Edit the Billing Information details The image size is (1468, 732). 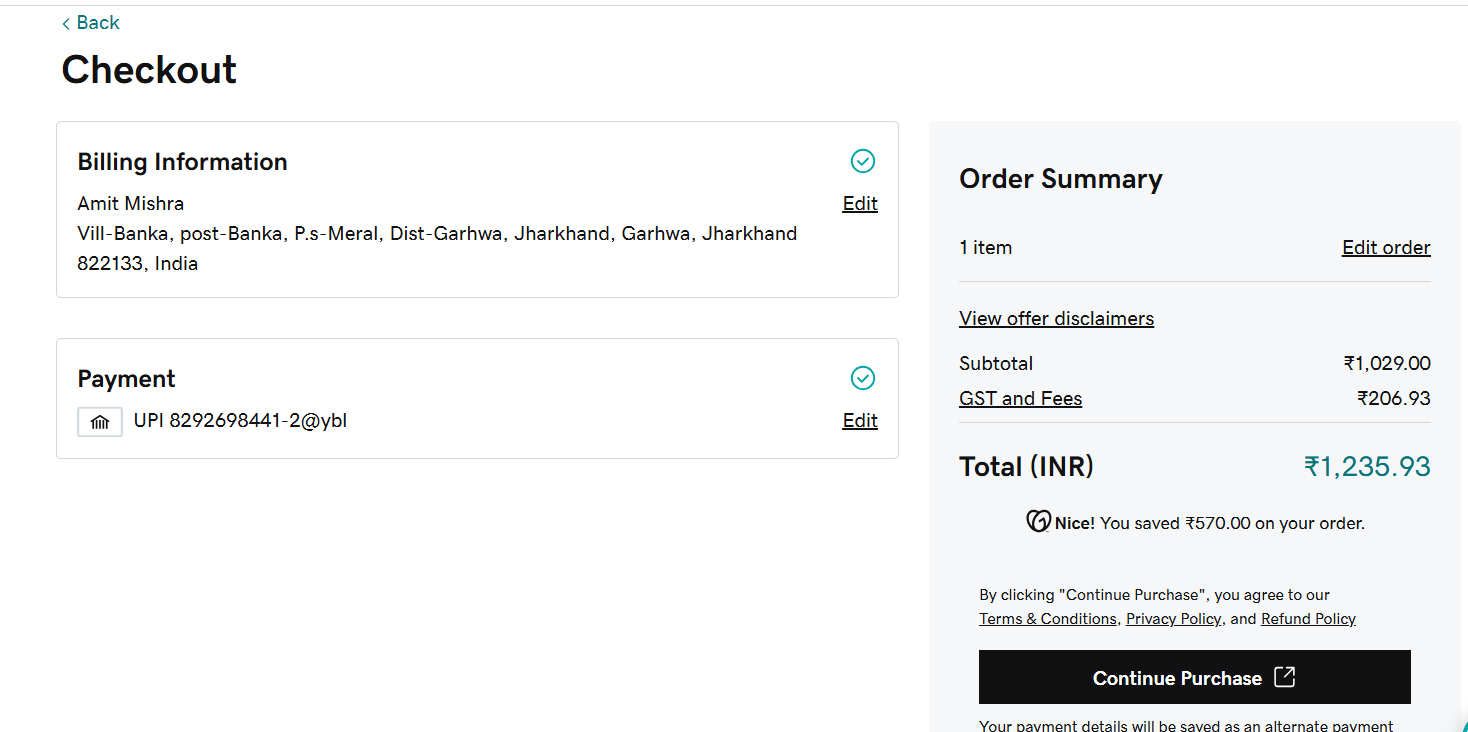pos(860,204)
